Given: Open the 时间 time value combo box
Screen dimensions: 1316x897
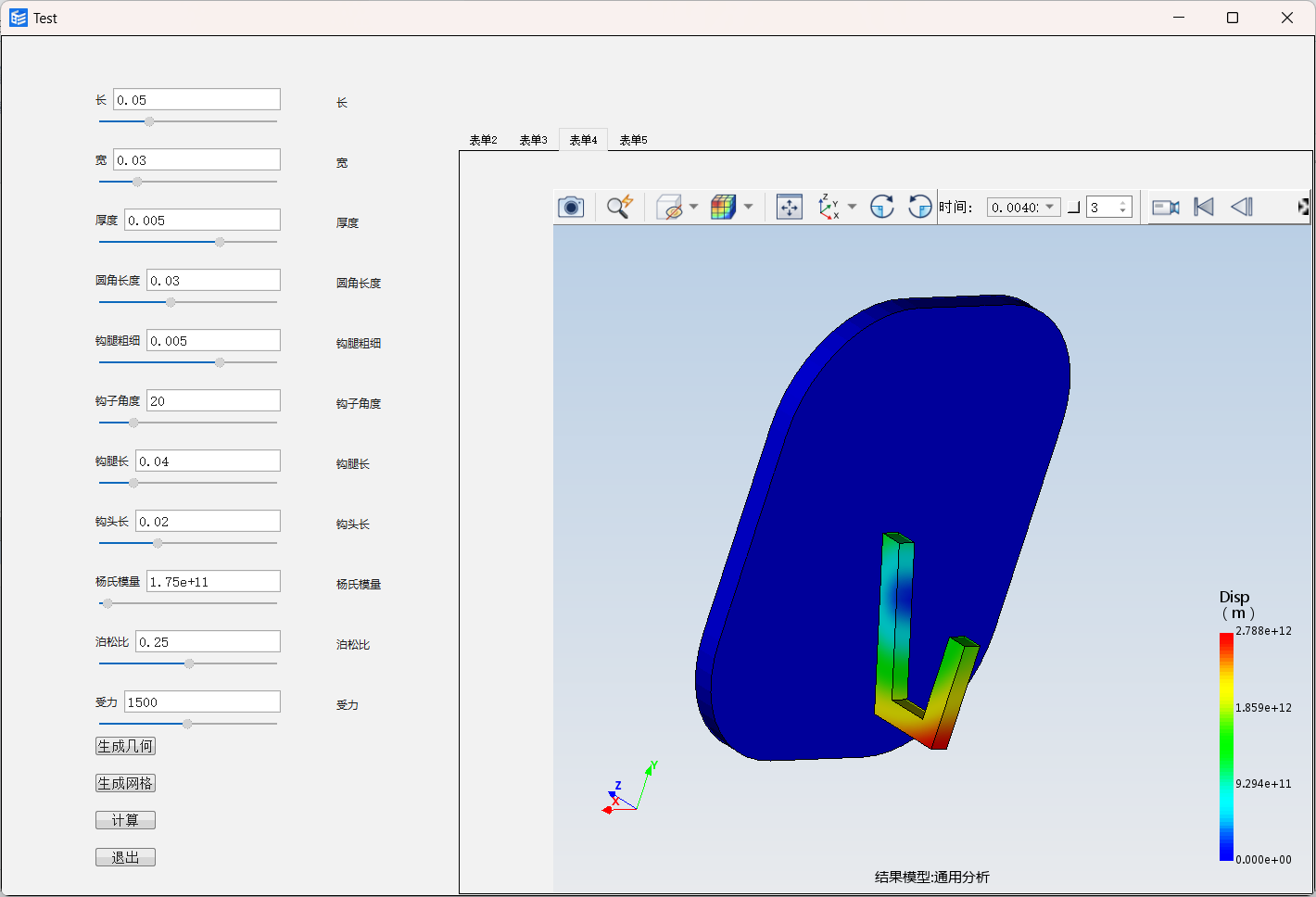Looking at the screenshot, I should [1023, 207].
